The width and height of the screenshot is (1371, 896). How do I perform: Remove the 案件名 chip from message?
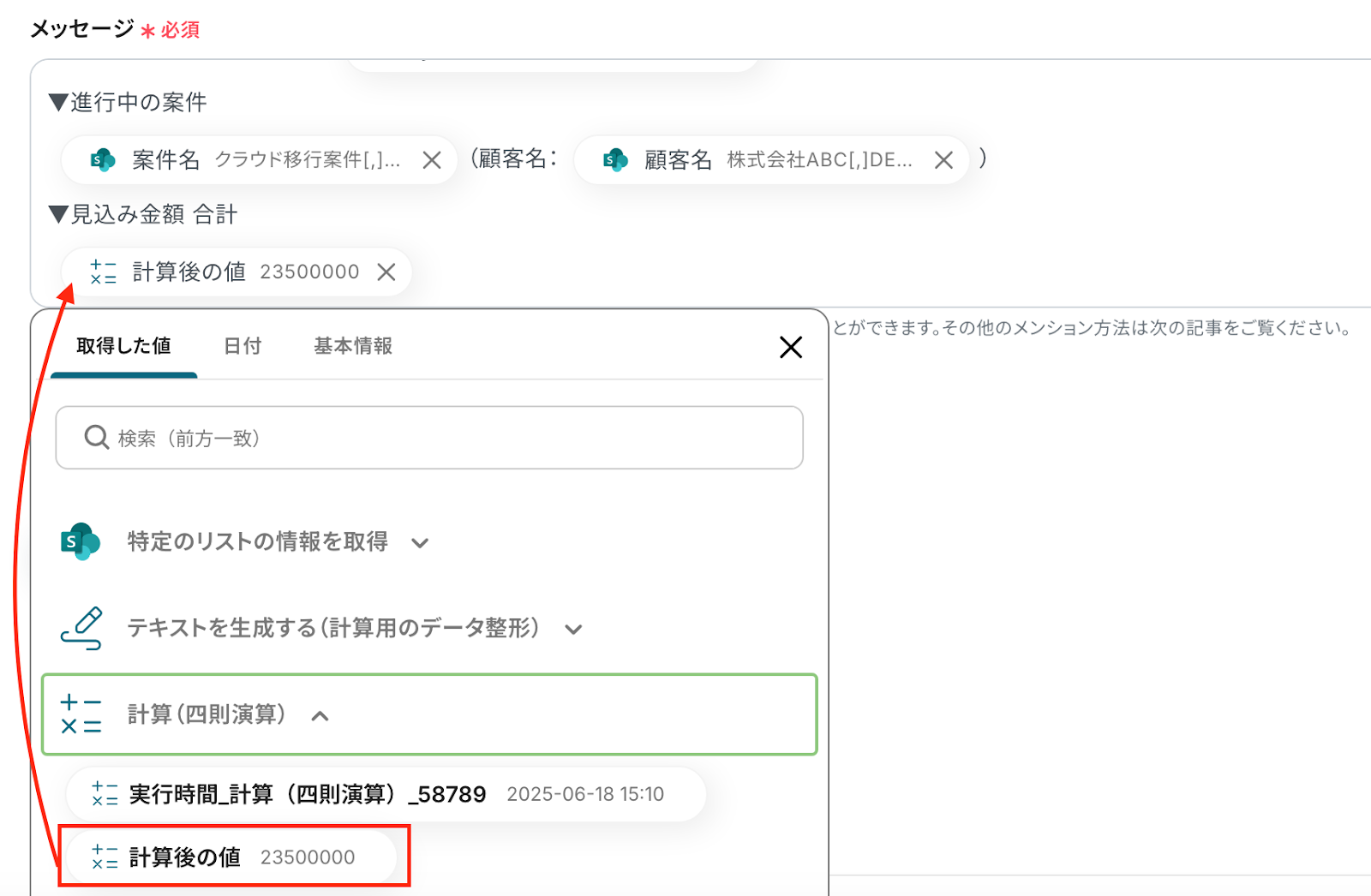tap(432, 160)
